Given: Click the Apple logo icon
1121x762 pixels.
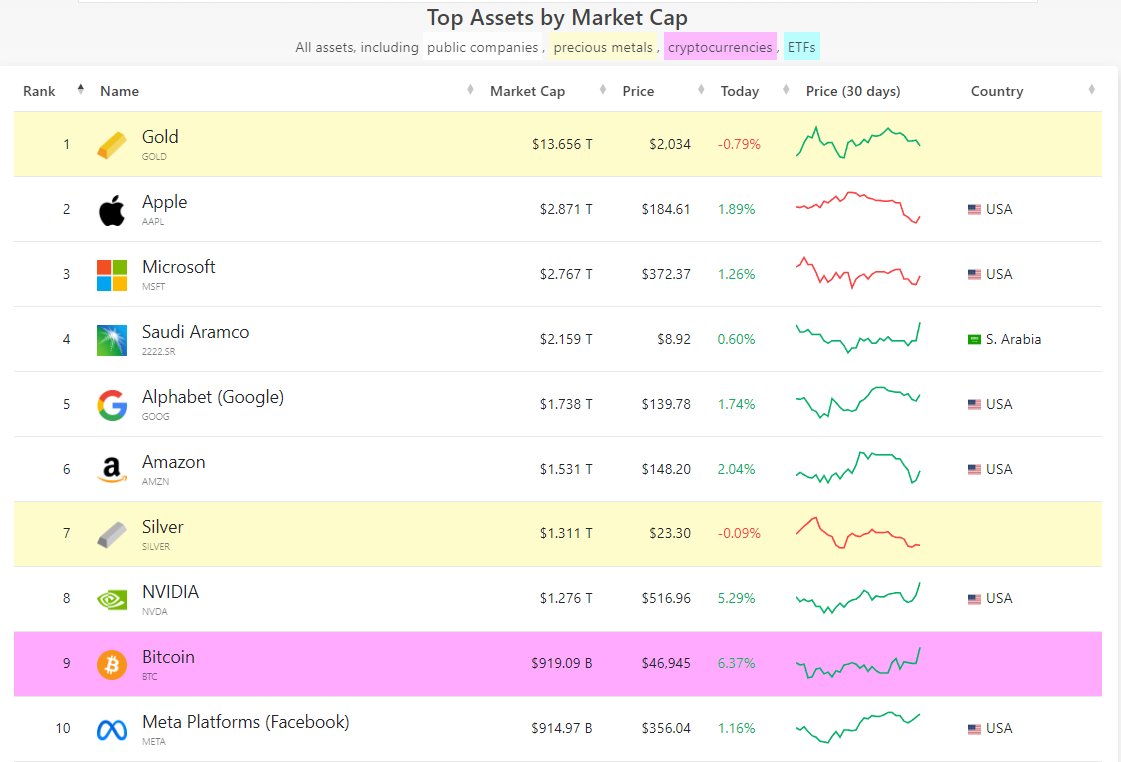Looking at the screenshot, I should click(x=112, y=210).
